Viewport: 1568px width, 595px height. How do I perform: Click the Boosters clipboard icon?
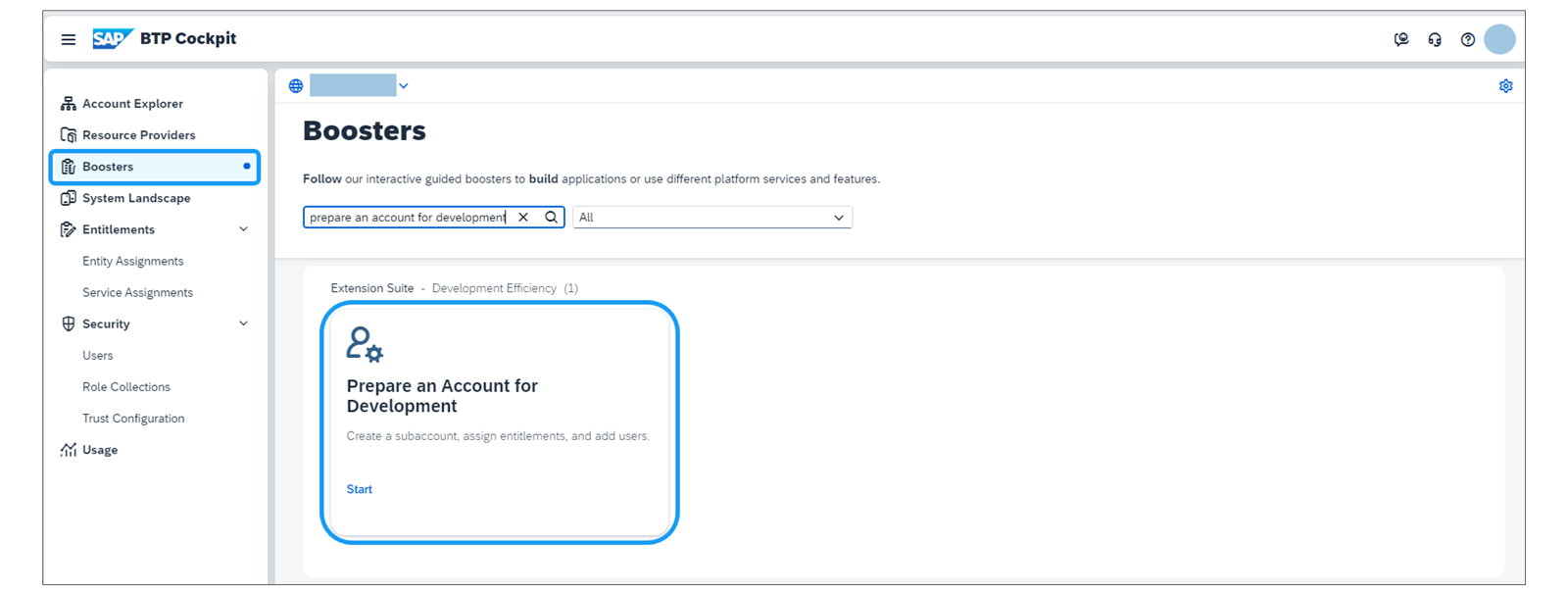68,167
